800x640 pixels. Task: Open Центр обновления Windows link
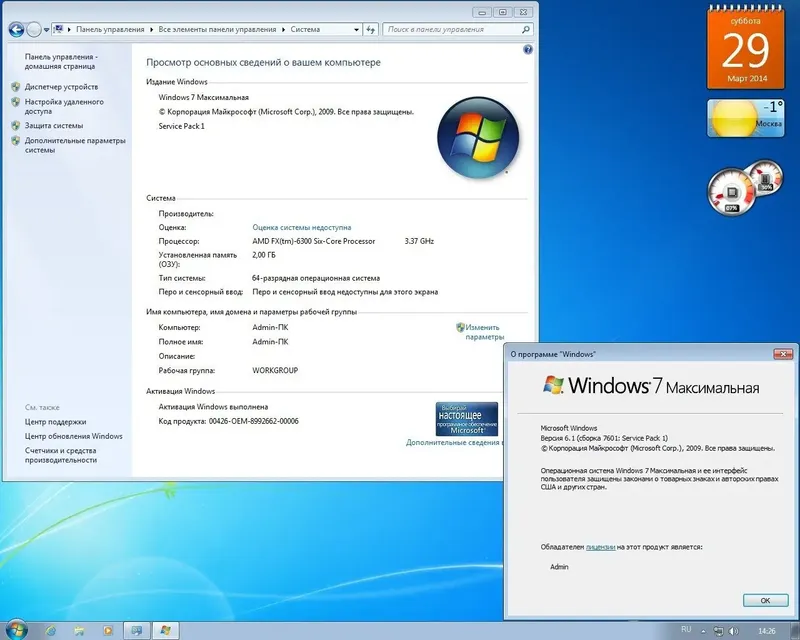[x=73, y=436]
